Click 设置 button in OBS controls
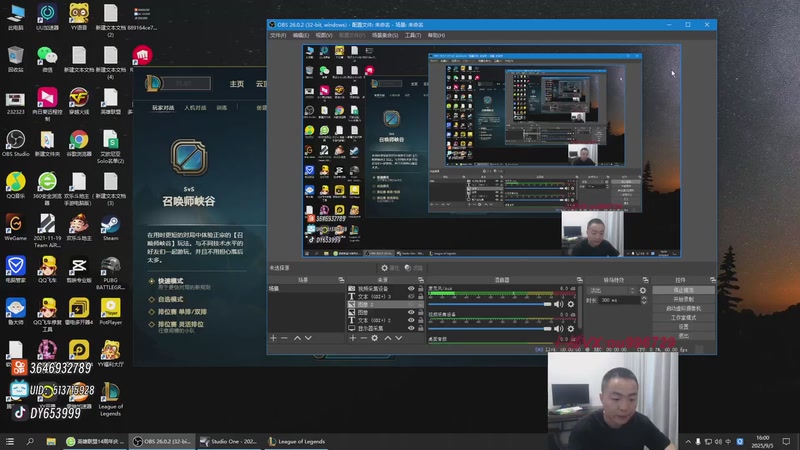Image resolution: width=800 pixels, height=450 pixels. point(684,327)
